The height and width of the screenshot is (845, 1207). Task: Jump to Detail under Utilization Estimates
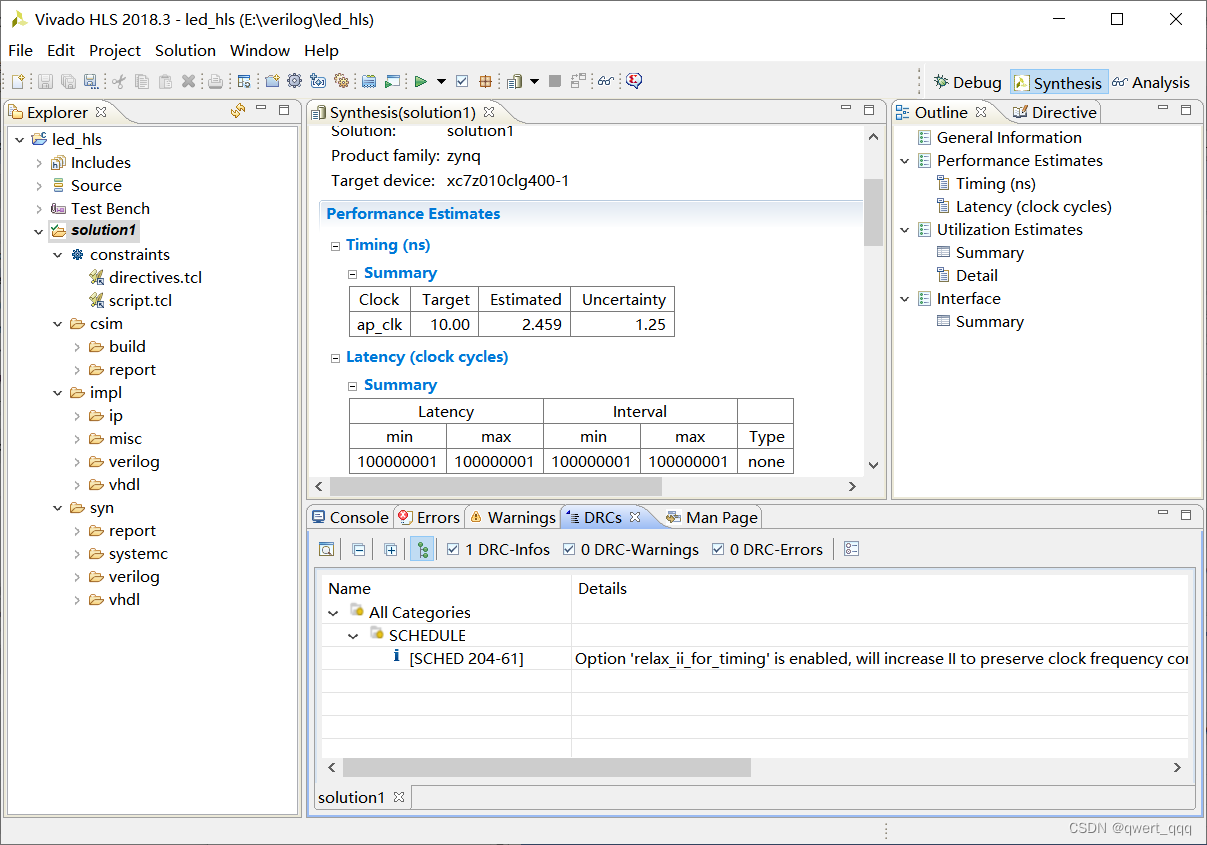(x=976, y=276)
